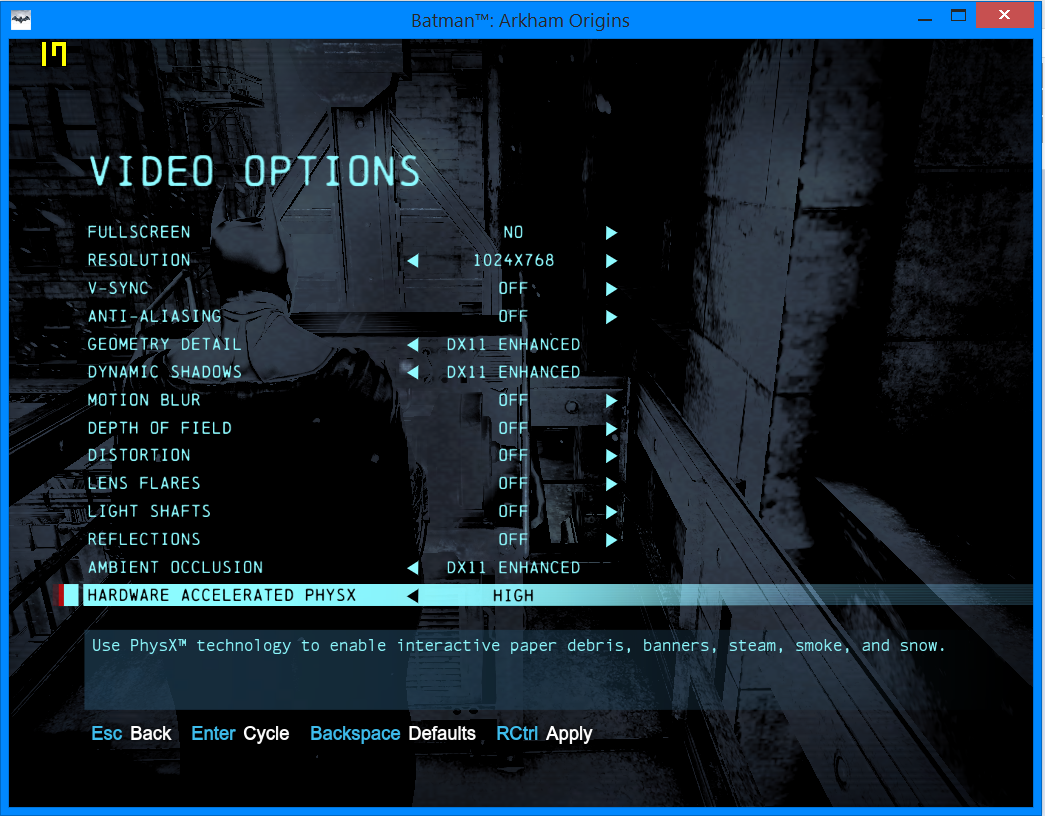Image resolution: width=1045 pixels, height=816 pixels.
Task: Change Lens Flares value with right arrow
Action: point(611,484)
